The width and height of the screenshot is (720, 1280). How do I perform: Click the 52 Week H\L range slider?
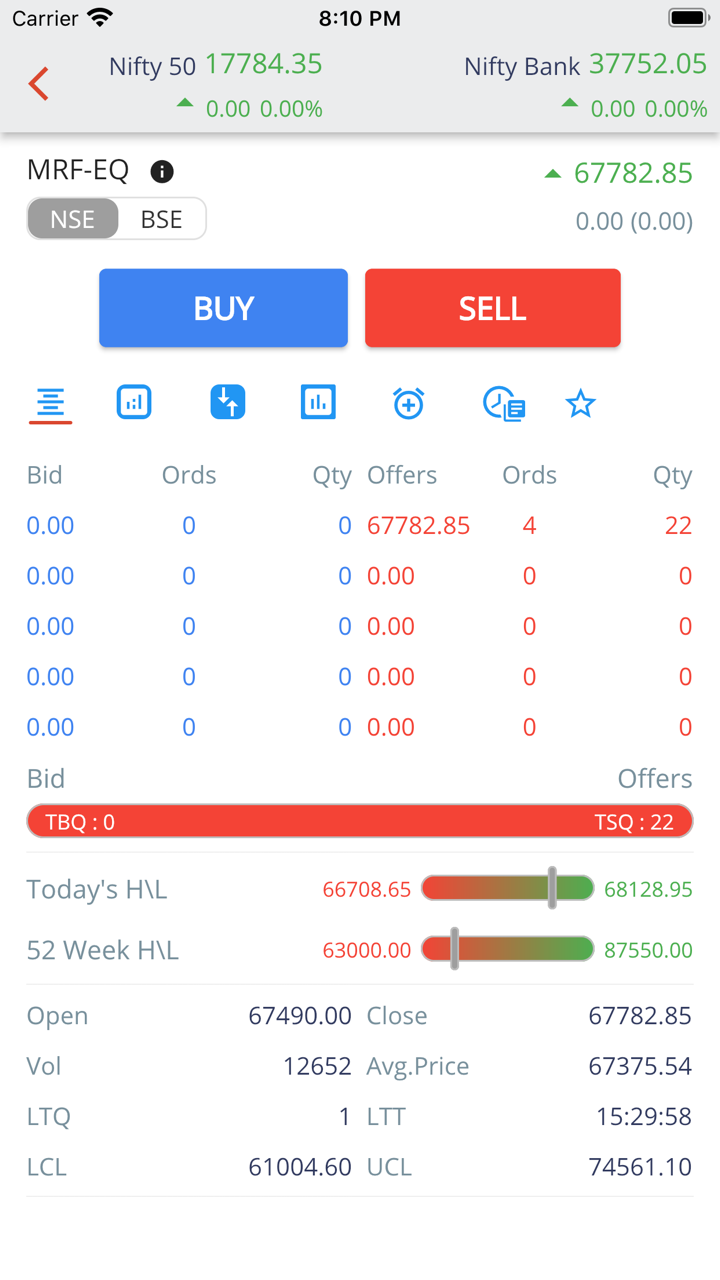[x=507, y=949]
